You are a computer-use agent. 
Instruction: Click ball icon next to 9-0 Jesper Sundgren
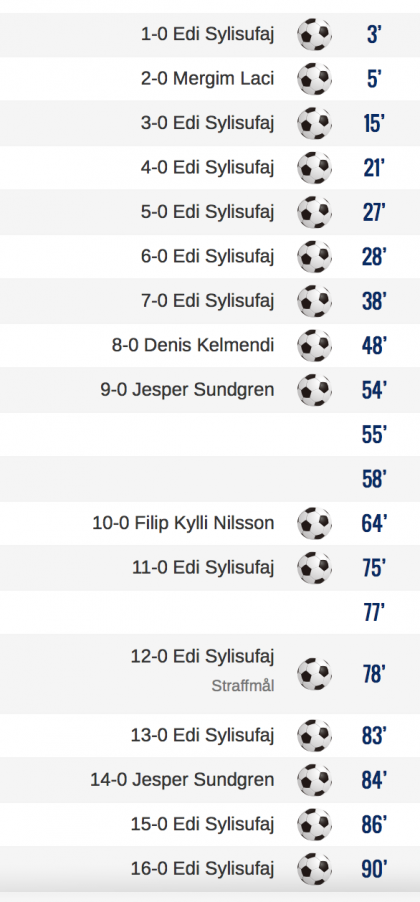coord(314,389)
